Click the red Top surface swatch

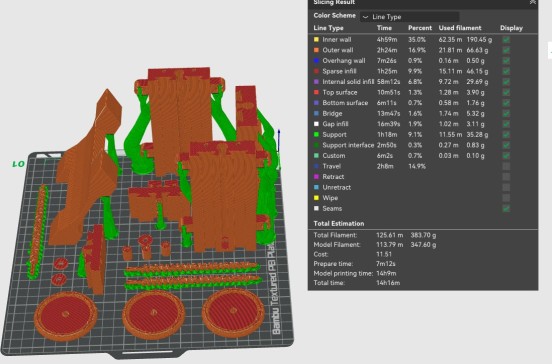pos(316,92)
